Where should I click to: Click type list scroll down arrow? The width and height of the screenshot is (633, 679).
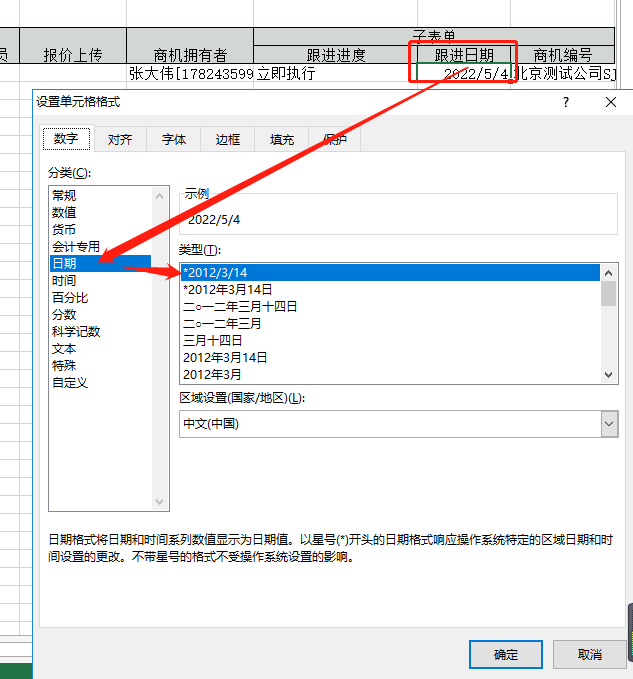pyautogui.click(x=608, y=375)
